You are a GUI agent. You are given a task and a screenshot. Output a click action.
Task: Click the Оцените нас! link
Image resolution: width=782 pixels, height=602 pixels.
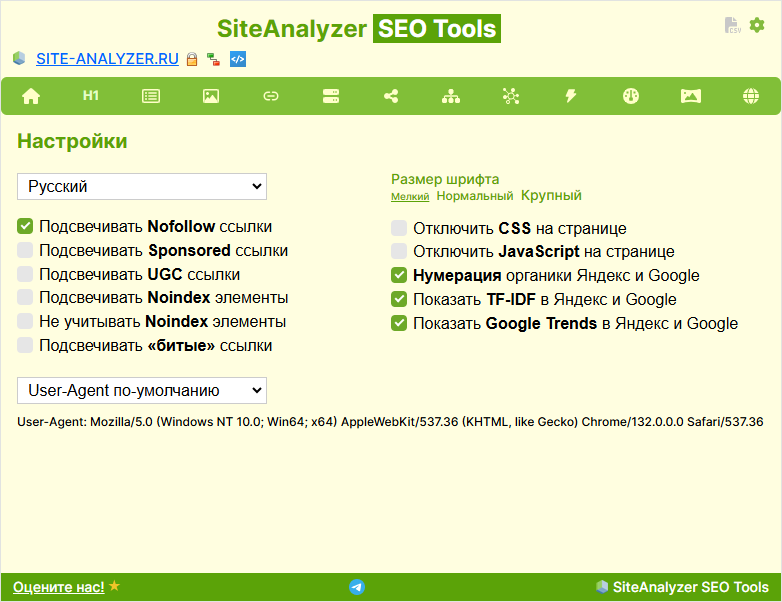(x=59, y=587)
